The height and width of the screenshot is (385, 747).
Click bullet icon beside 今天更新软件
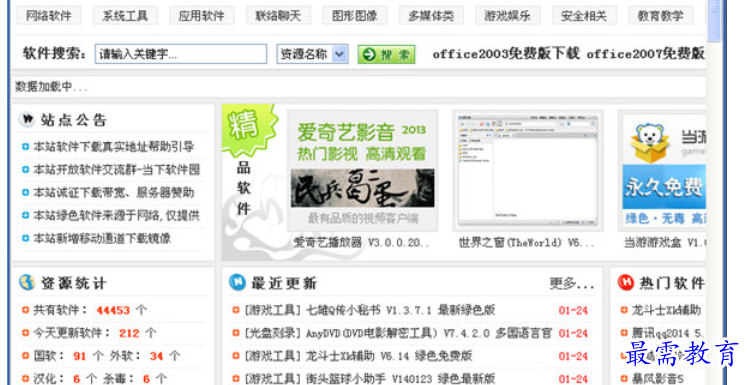click(x=25, y=333)
